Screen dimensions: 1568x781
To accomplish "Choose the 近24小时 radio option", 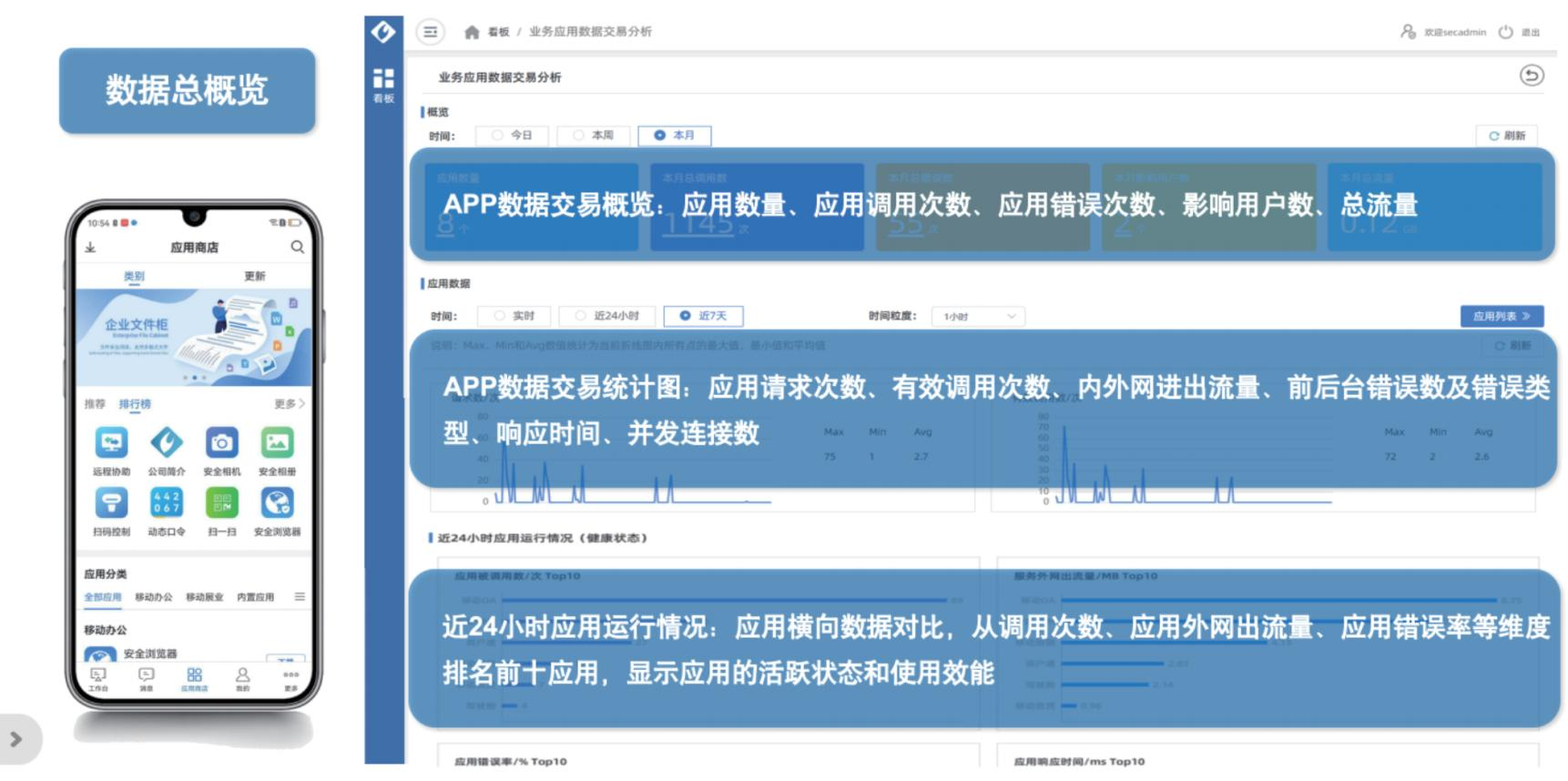I will pyautogui.click(x=606, y=316).
